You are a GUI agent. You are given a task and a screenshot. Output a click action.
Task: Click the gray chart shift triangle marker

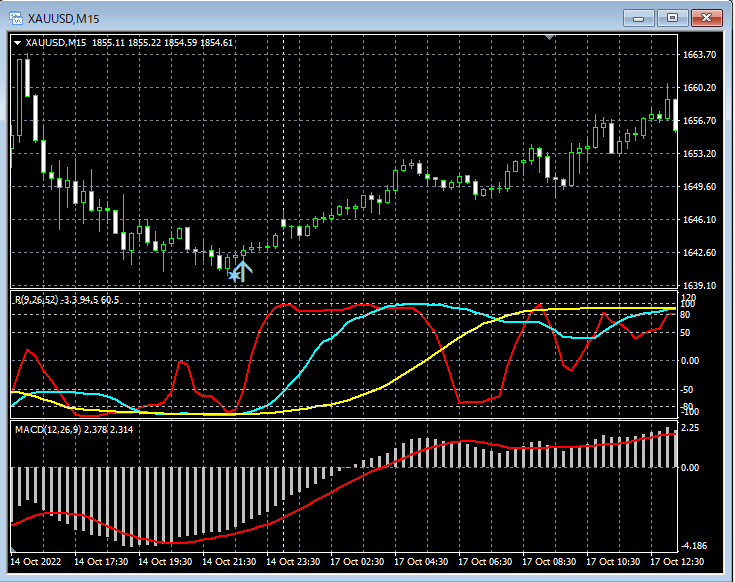click(550, 37)
